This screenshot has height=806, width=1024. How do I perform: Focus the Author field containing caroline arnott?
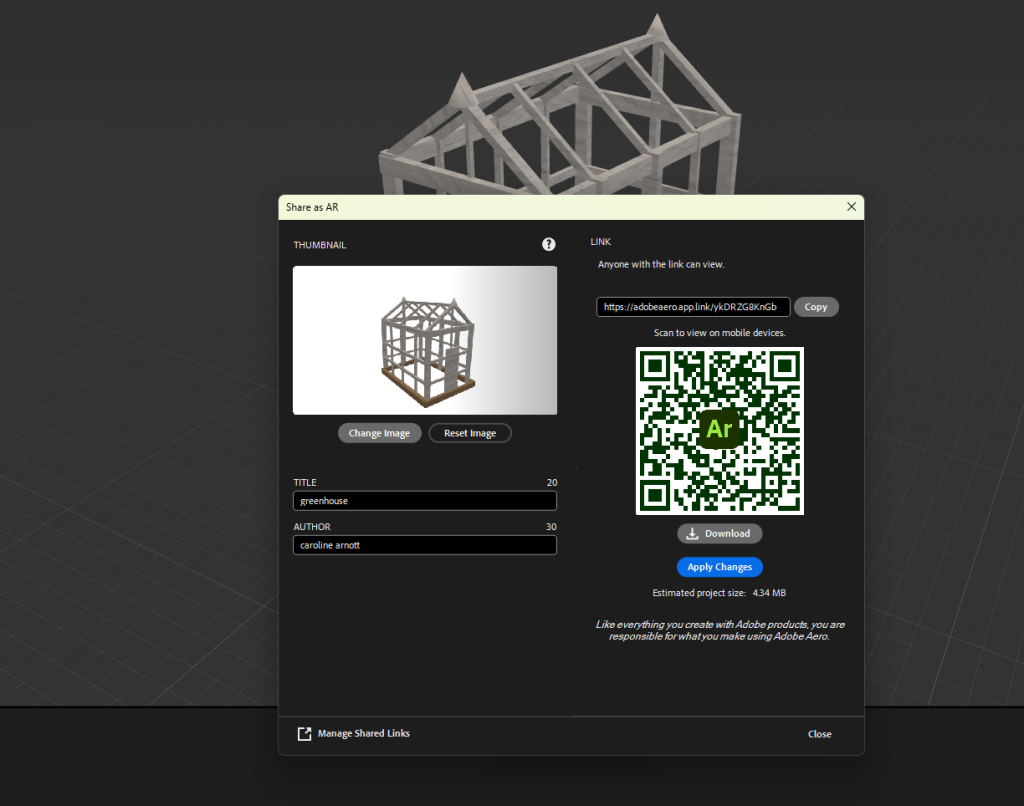(x=425, y=545)
